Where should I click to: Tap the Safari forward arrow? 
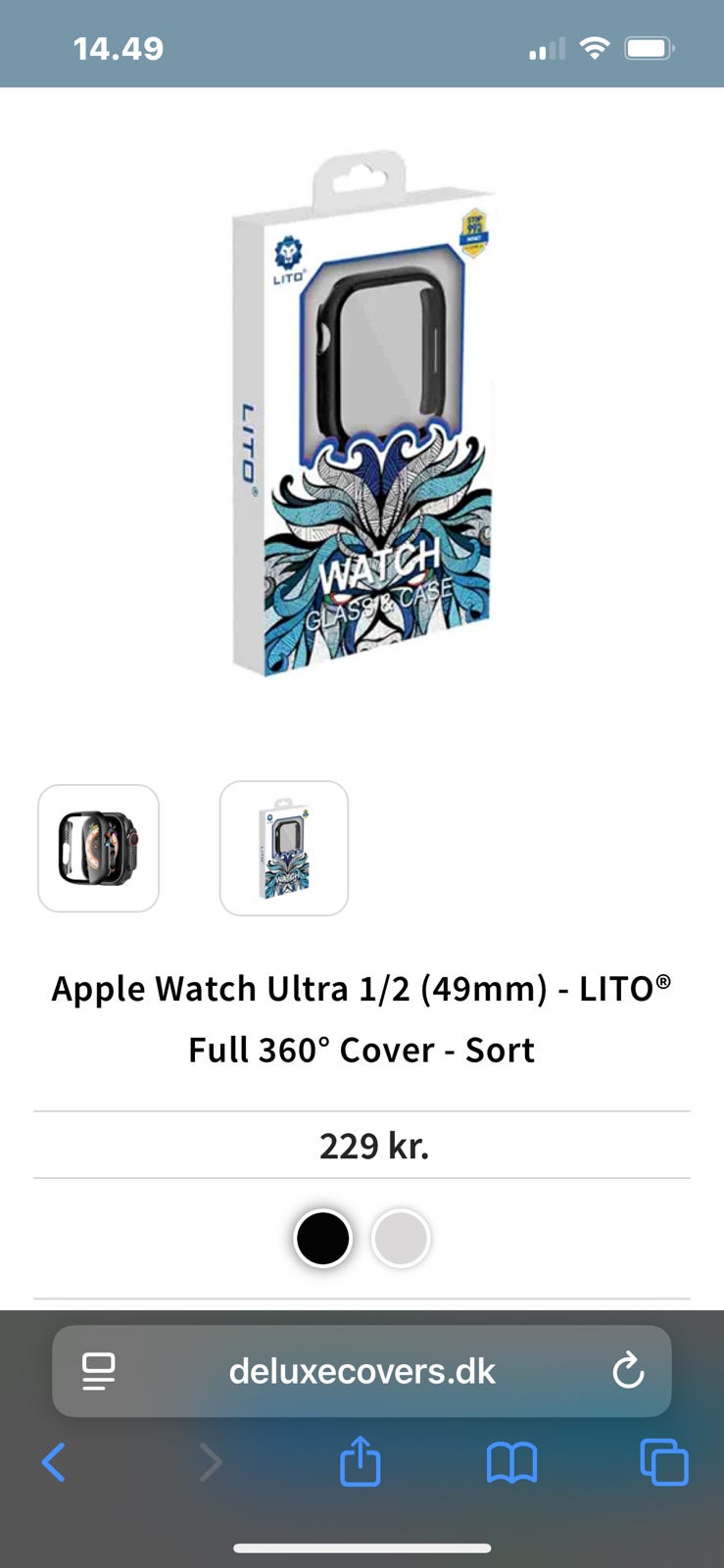coord(210,1463)
